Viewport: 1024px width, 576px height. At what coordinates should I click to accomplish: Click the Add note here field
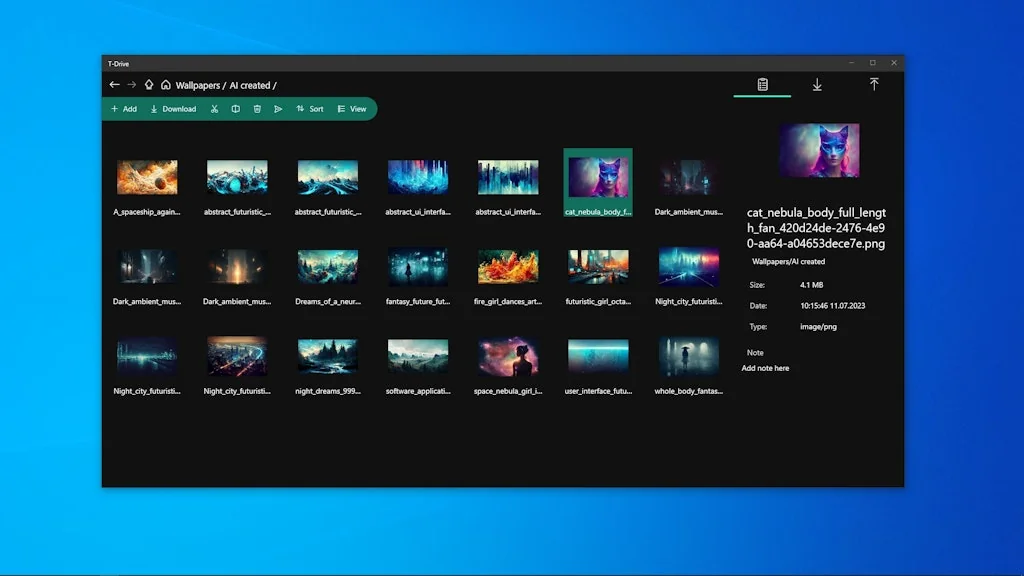768,368
